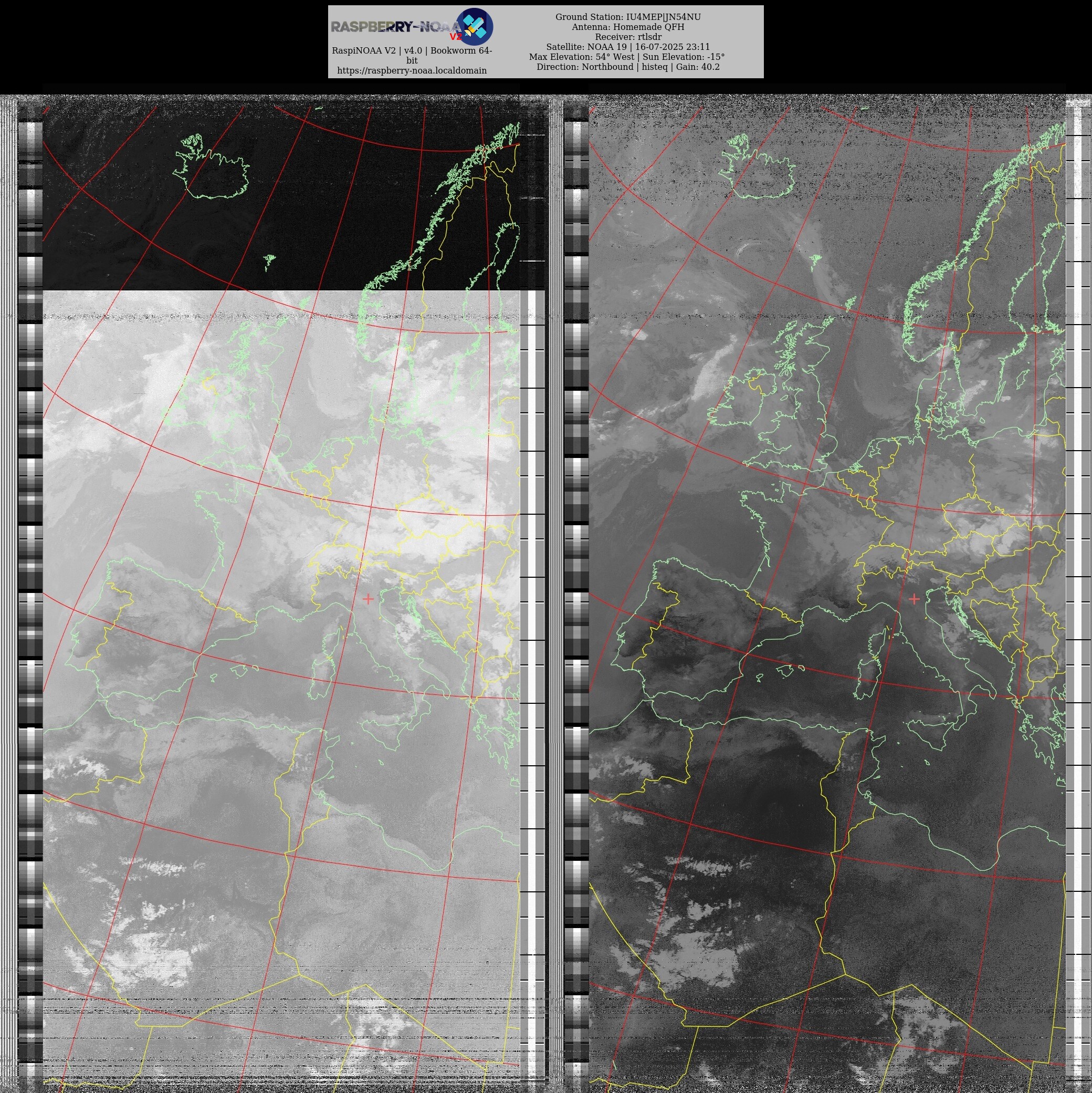Viewport: 1092px width, 1093px height.
Task: Select the 'Ground Station: IU4MEP|JN54NU' line
Action: [x=628, y=17]
